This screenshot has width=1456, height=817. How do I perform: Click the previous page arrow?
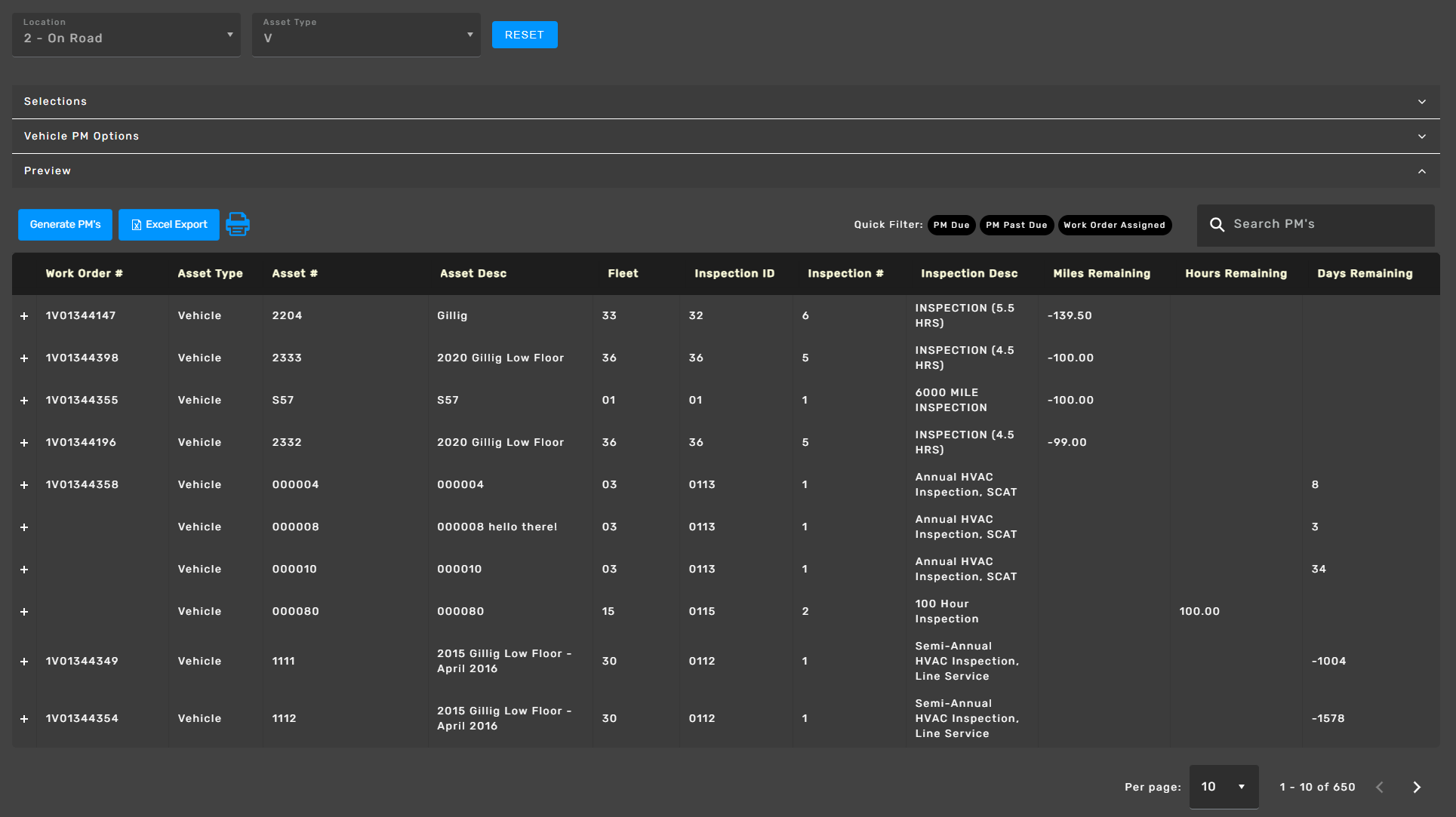pyautogui.click(x=1380, y=787)
